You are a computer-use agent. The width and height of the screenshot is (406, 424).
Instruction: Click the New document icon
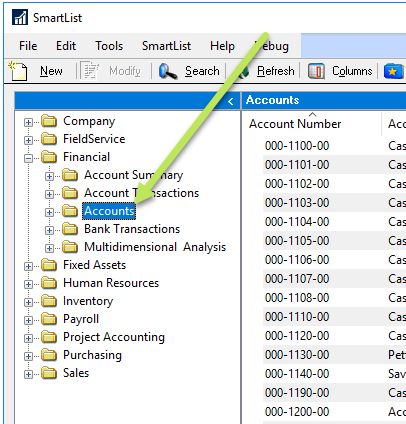pos(18,71)
